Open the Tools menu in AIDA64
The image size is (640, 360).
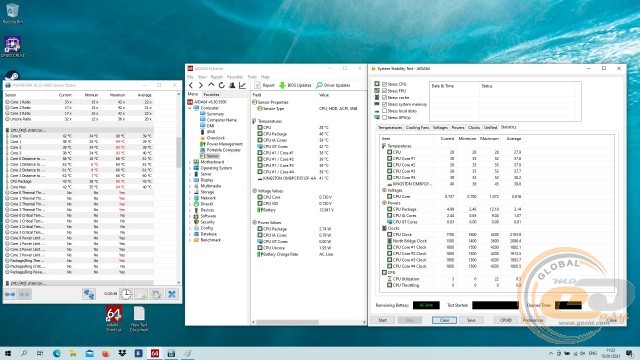pos(252,77)
